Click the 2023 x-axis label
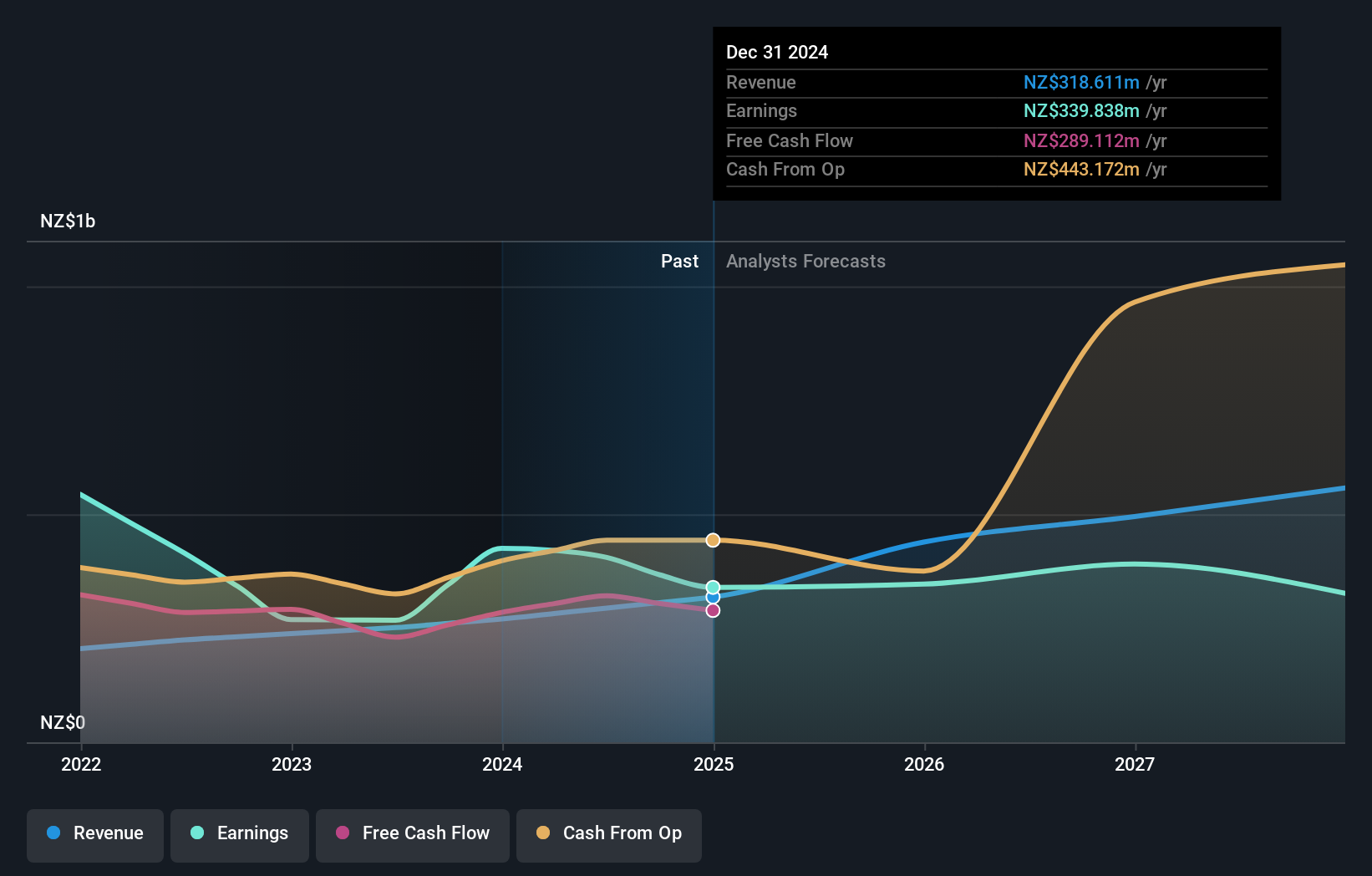Viewport: 1372px width, 876px height. (x=292, y=764)
